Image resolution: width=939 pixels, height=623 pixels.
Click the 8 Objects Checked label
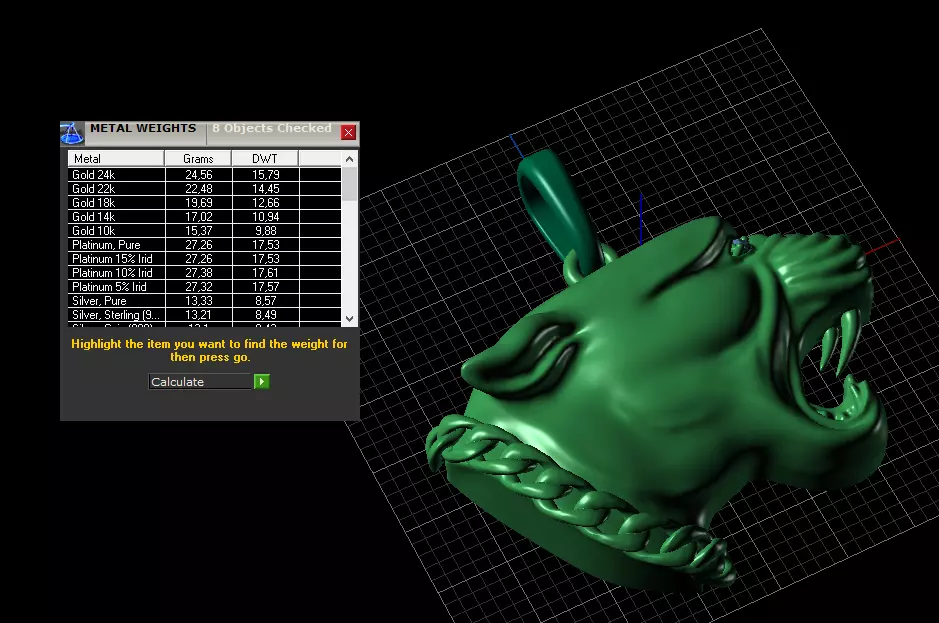coord(272,128)
